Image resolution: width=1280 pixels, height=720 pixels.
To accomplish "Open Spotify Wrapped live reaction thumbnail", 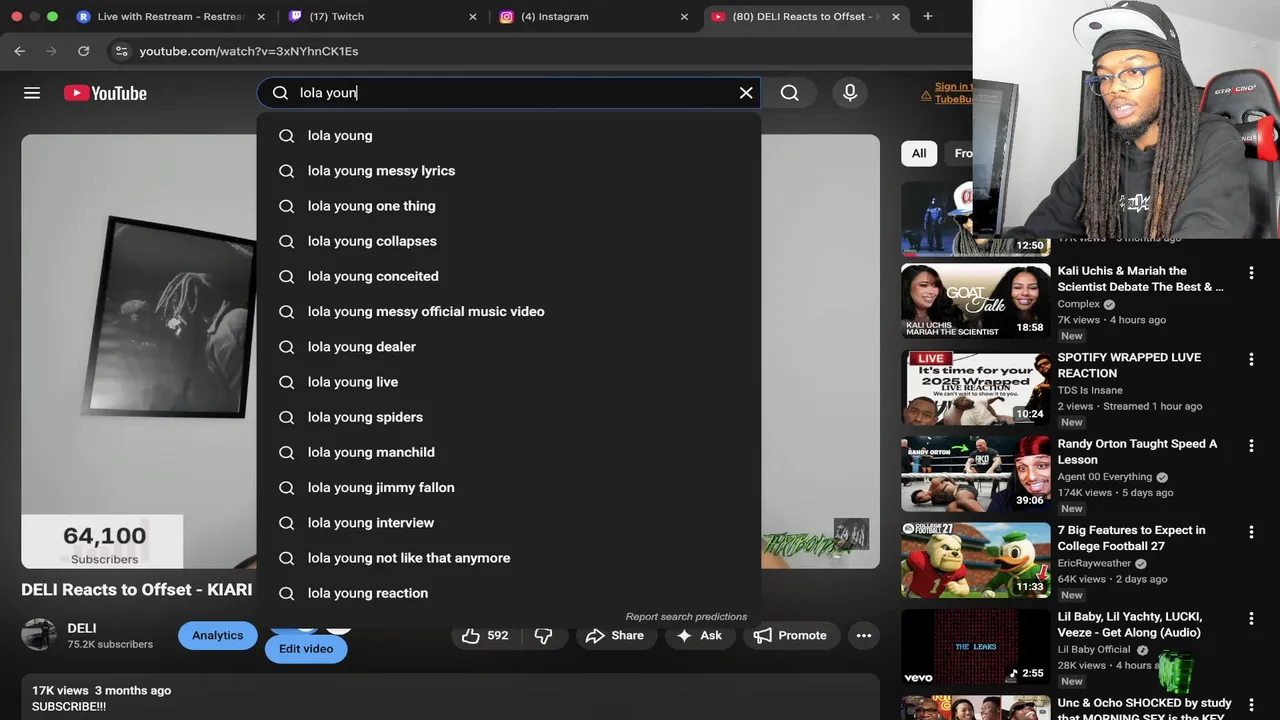I will tap(976, 388).
